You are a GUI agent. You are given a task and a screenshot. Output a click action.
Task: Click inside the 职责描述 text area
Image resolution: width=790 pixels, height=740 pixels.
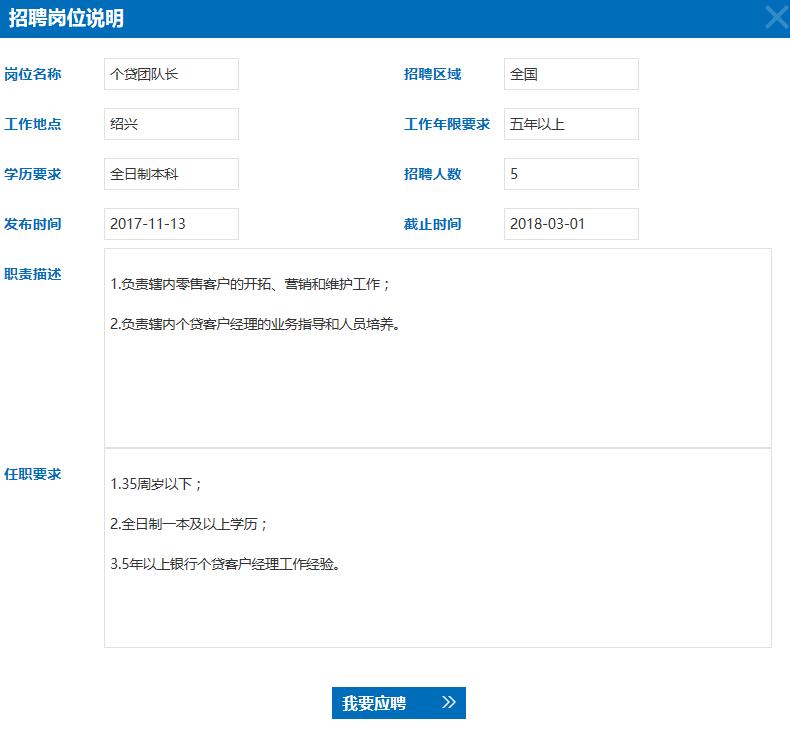coord(437,380)
